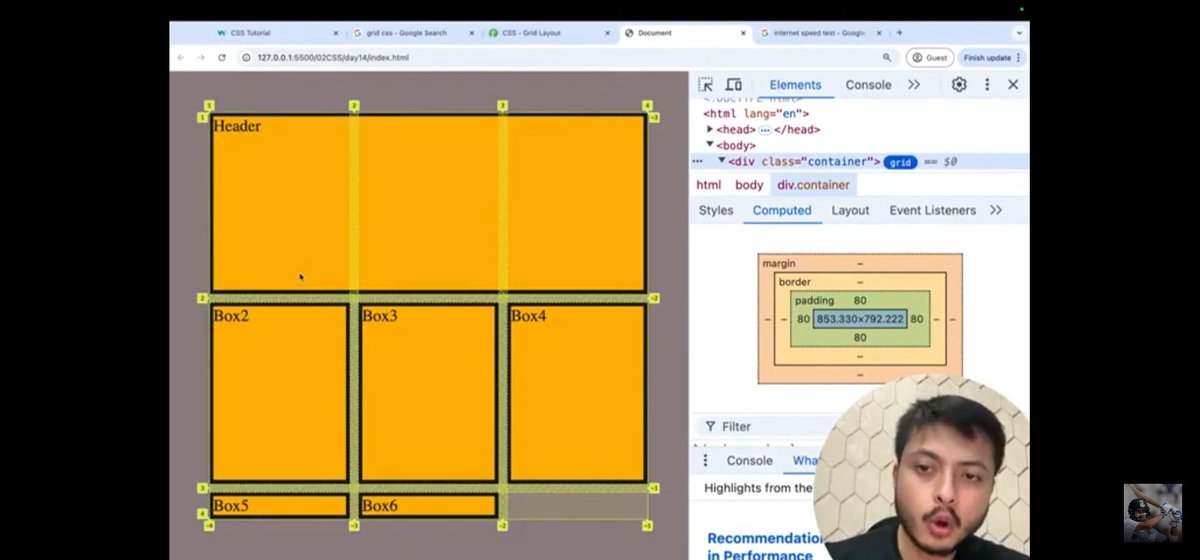Click the Box4 grid item
Screen dimensions: 1200x560
coord(577,393)
